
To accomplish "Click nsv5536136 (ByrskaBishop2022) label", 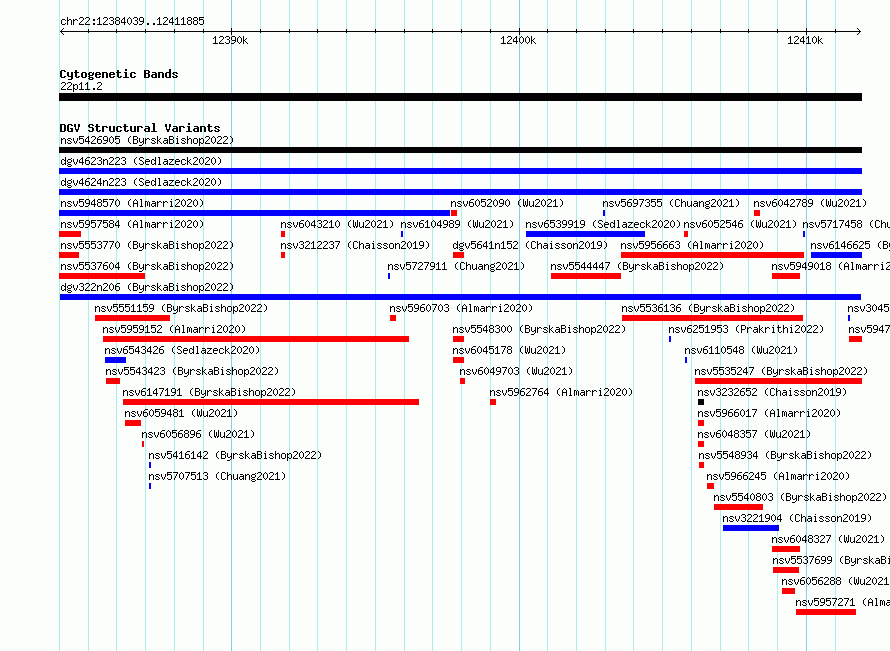I will point(708,308).
